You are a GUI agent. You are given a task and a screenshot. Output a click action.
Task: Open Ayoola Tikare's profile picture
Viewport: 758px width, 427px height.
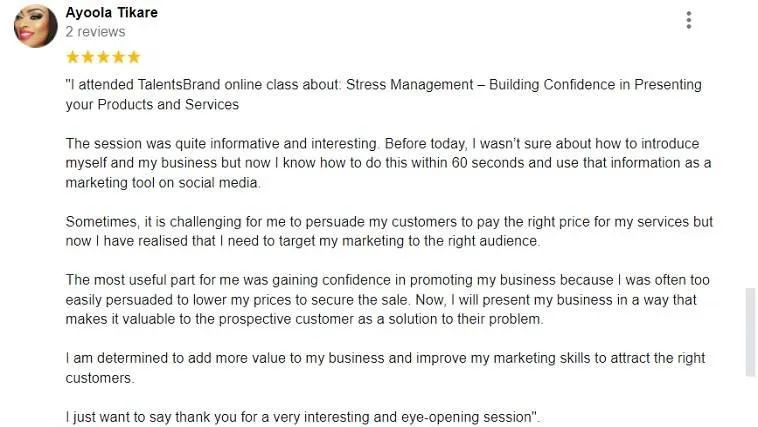[x=35, y=26]
